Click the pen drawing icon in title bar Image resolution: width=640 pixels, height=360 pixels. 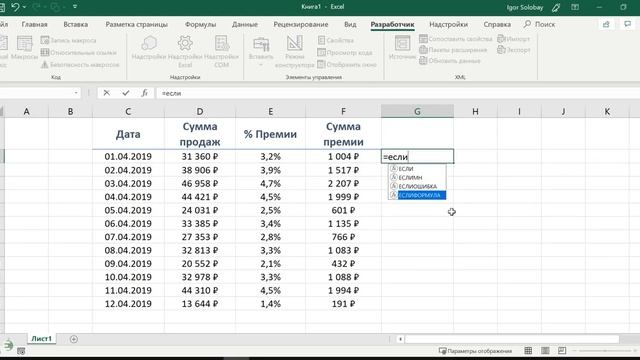(x=556, y=7)
